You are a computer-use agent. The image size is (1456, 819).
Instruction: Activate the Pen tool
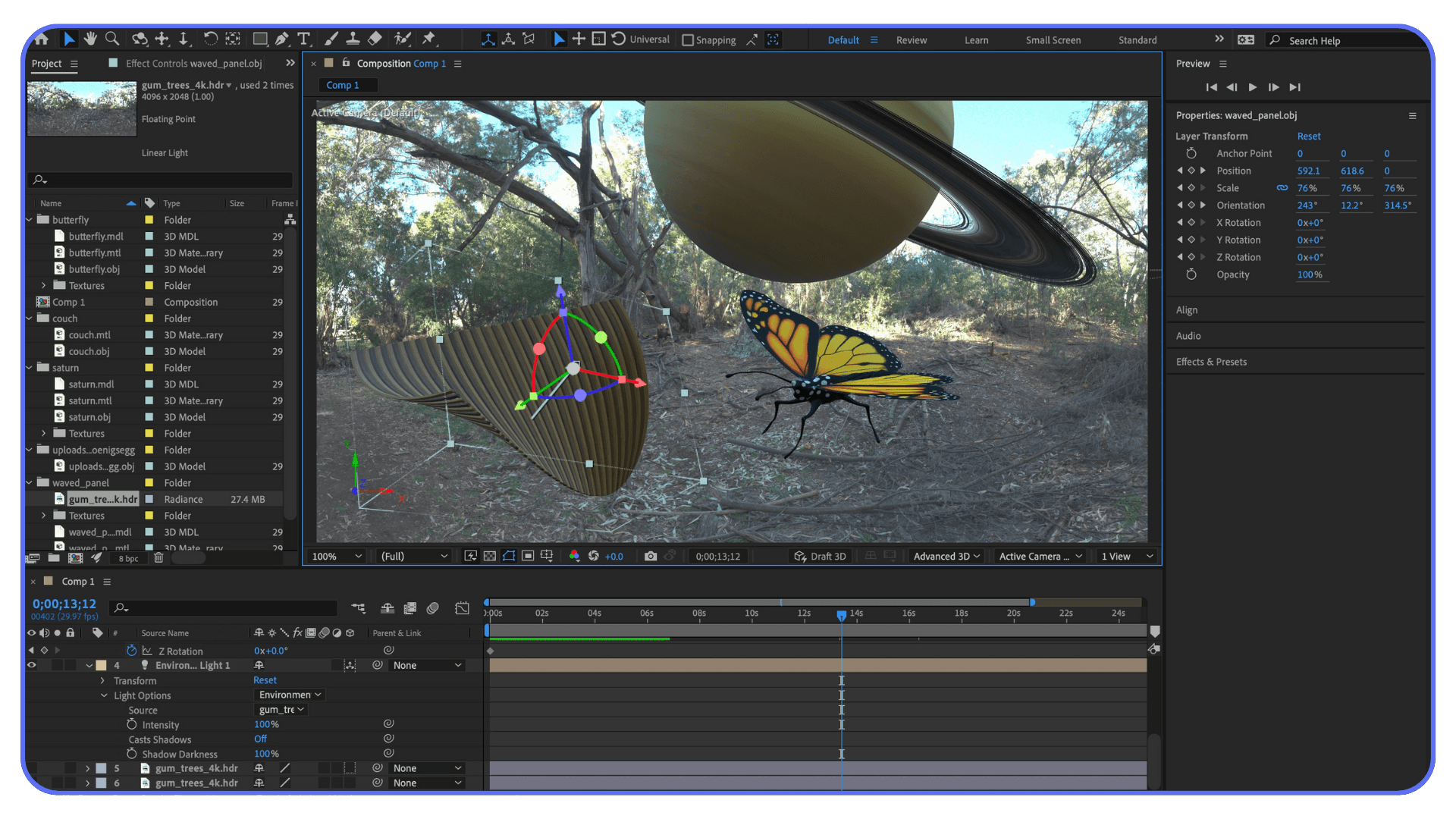281,39
